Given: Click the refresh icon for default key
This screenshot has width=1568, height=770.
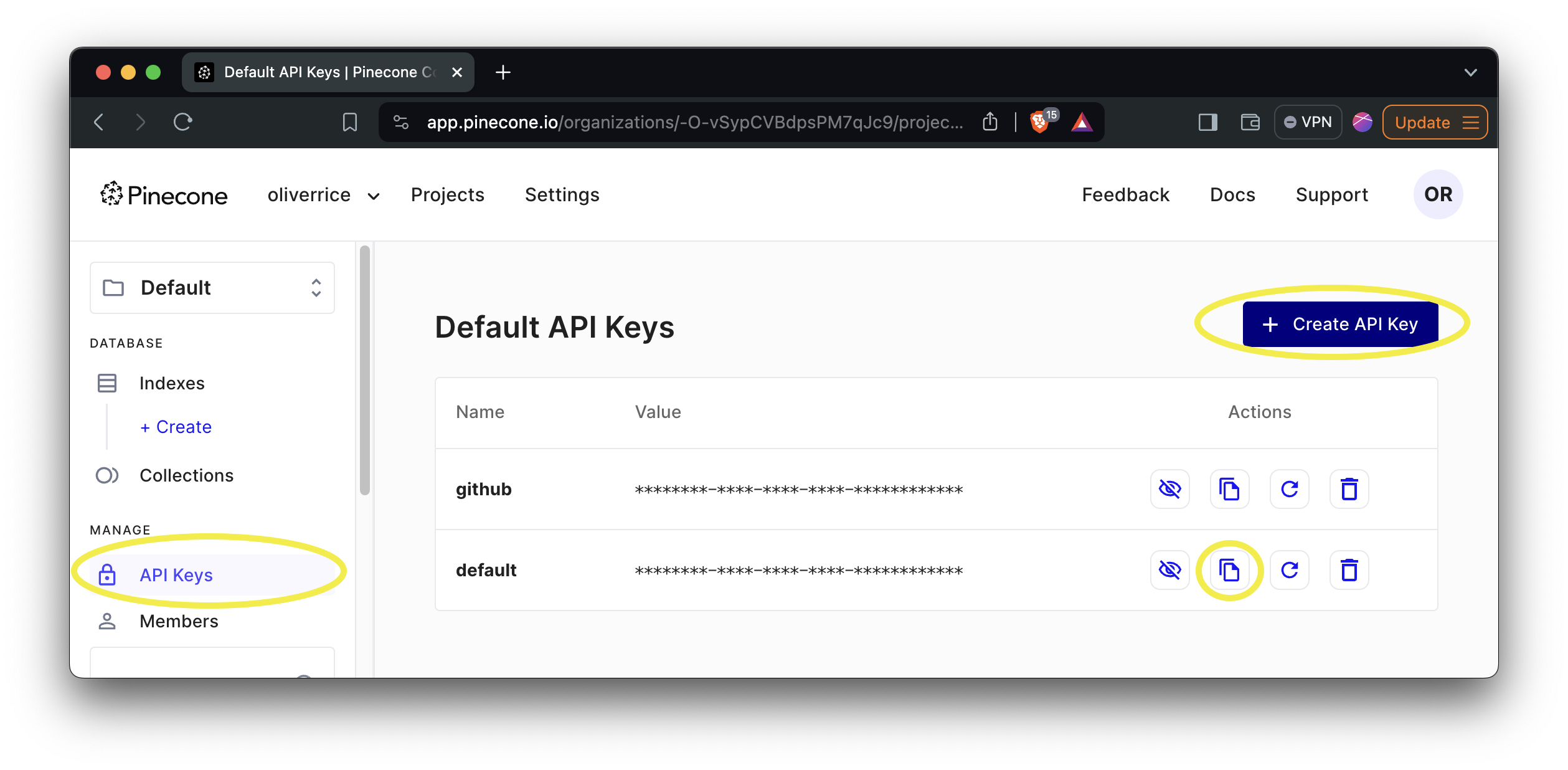Looking at the screenshot, I should click(1290, 570).
